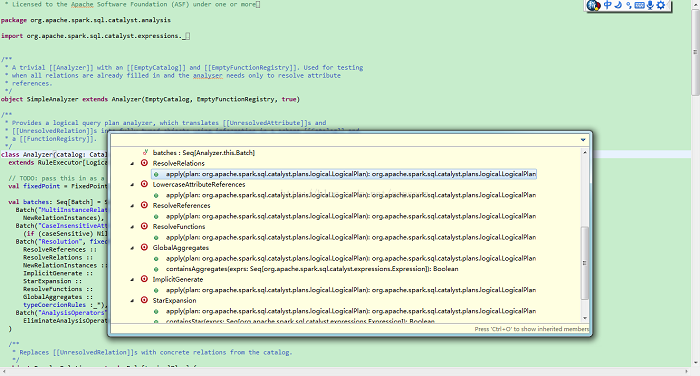Click editor horizontal scrollbar right arrow
Viewport: 700px width, 376px height.
[688, 372]
